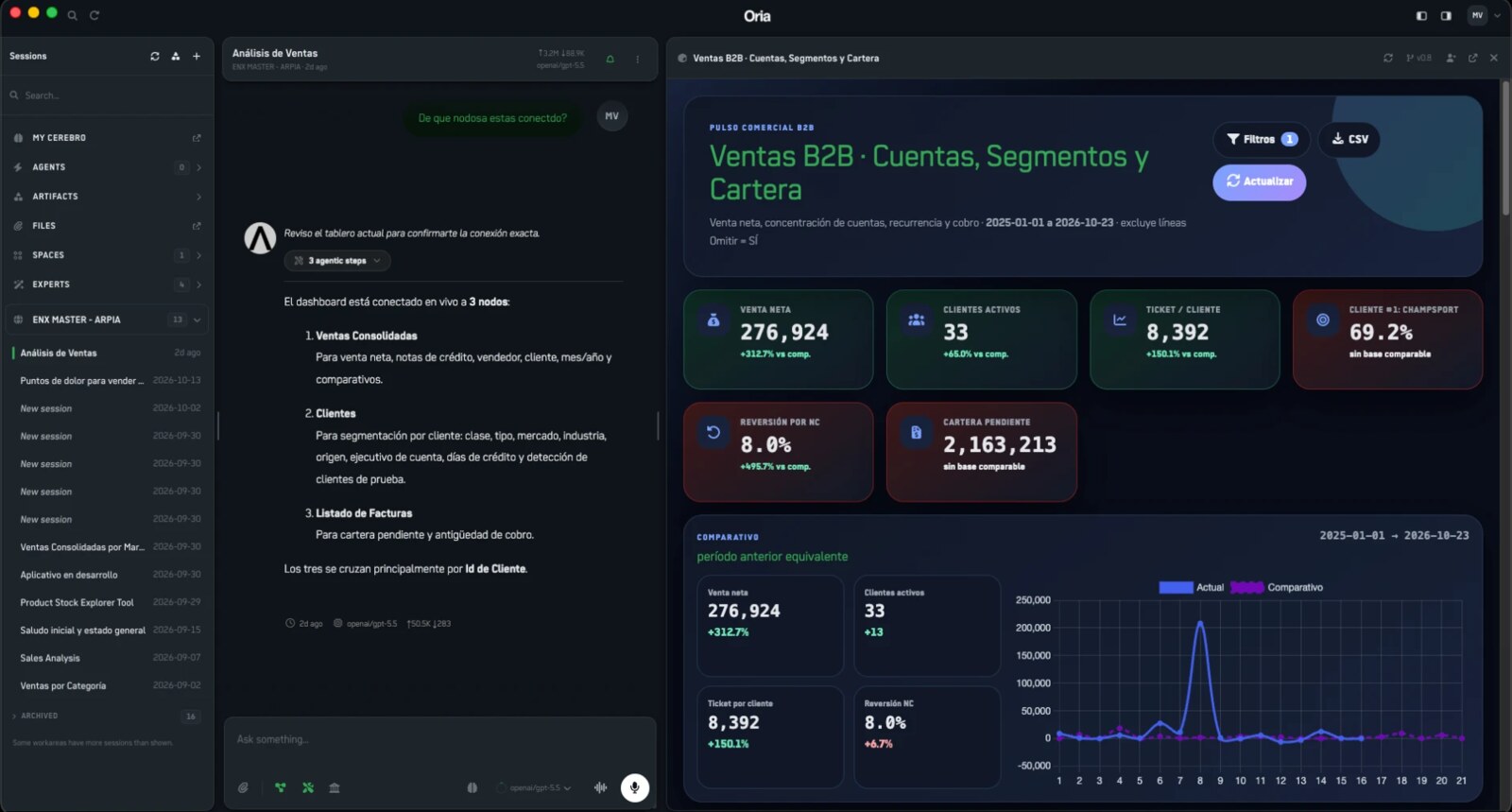Click the bank building icon in composer
The width and height of the screenshot is (1512, 812).
[335, 787]
